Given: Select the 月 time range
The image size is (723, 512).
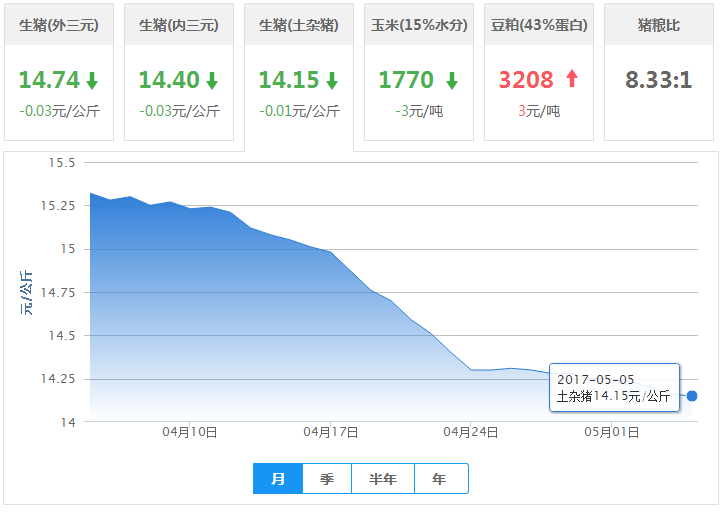Looking at the screenshot, I should click(x=278, y=479).
